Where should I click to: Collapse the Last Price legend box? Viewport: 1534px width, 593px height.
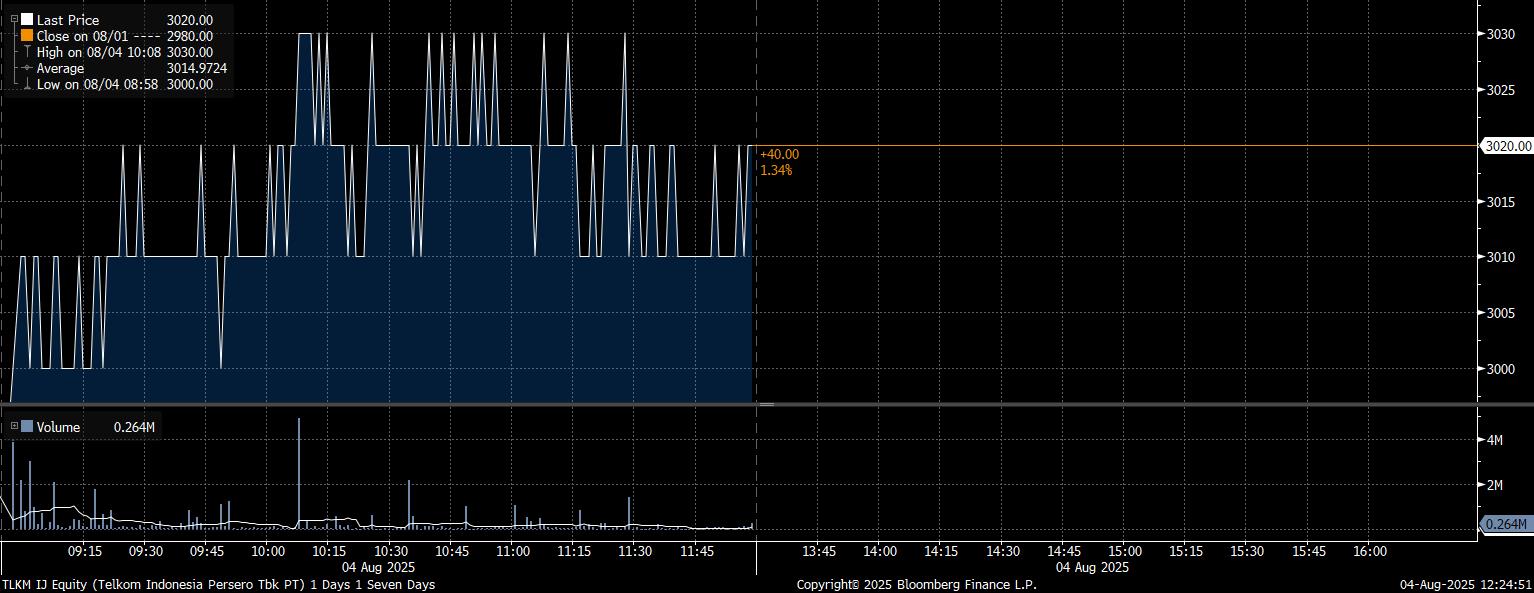pyautogui.click(x=14, y=19)
